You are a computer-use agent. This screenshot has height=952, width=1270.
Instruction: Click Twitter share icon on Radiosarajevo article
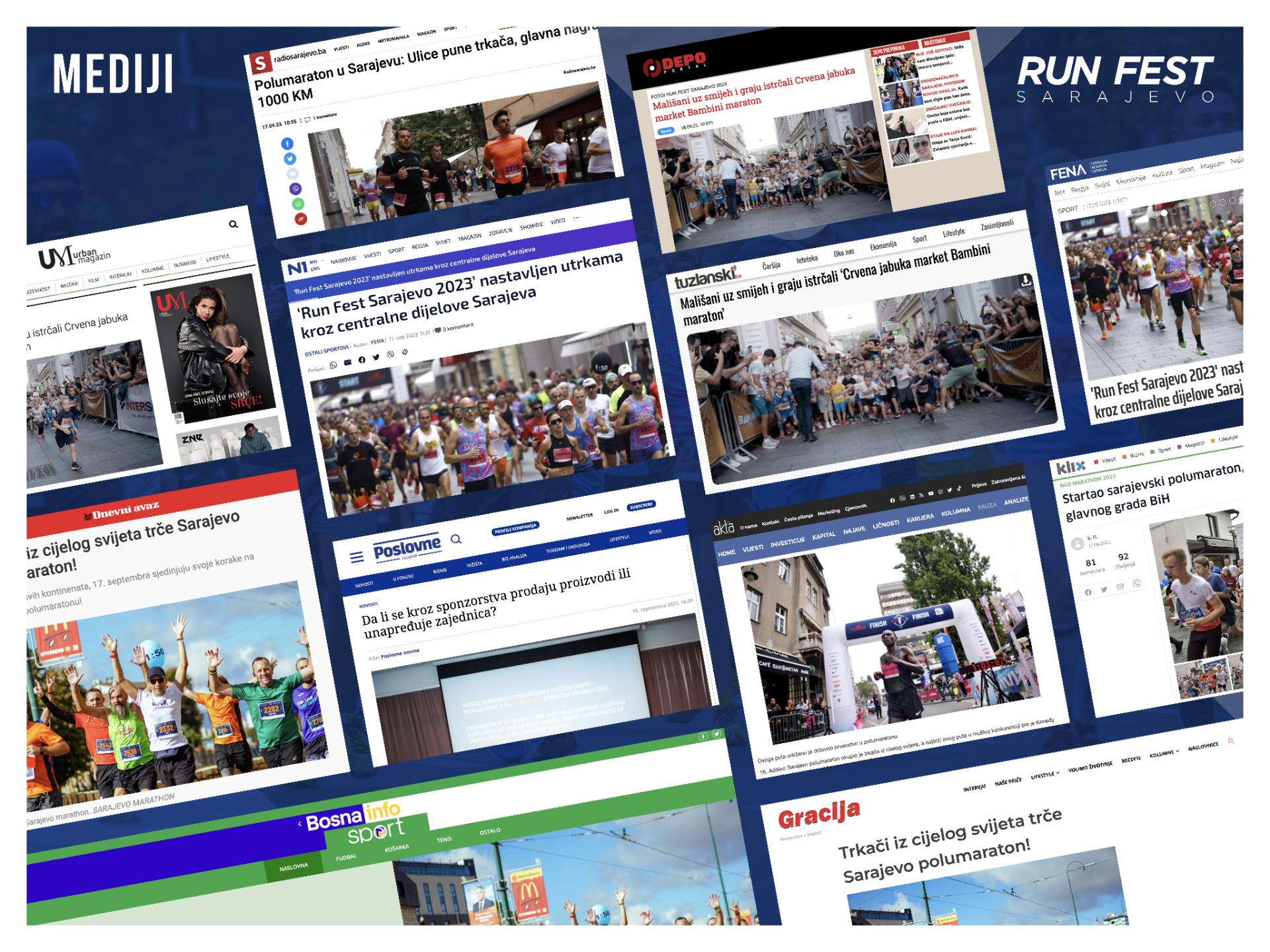pyautogui.click(x=290, y=159)
